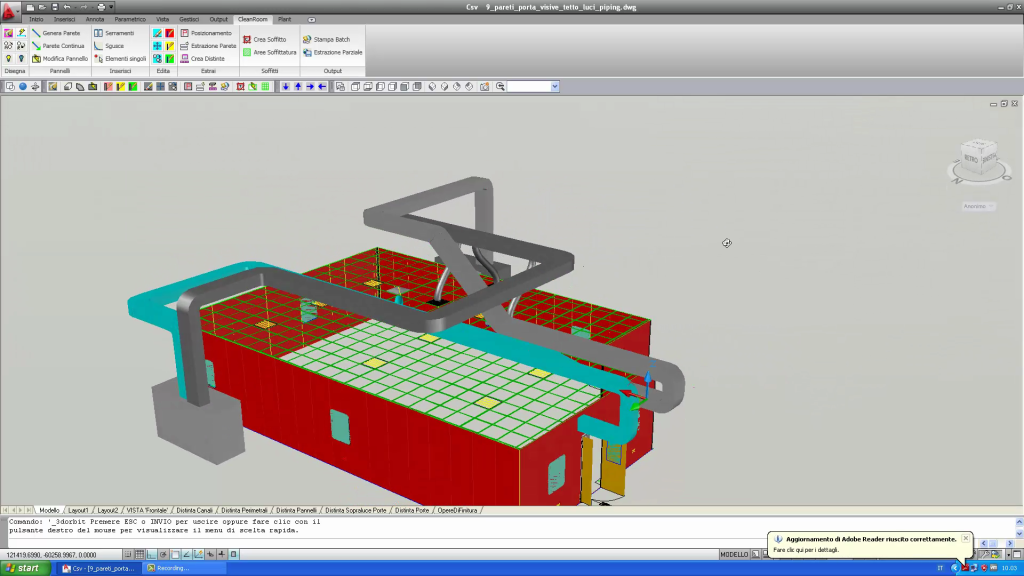Click the MODELLO status bar button
The image size is (1024, 576).
coord(735,554)
